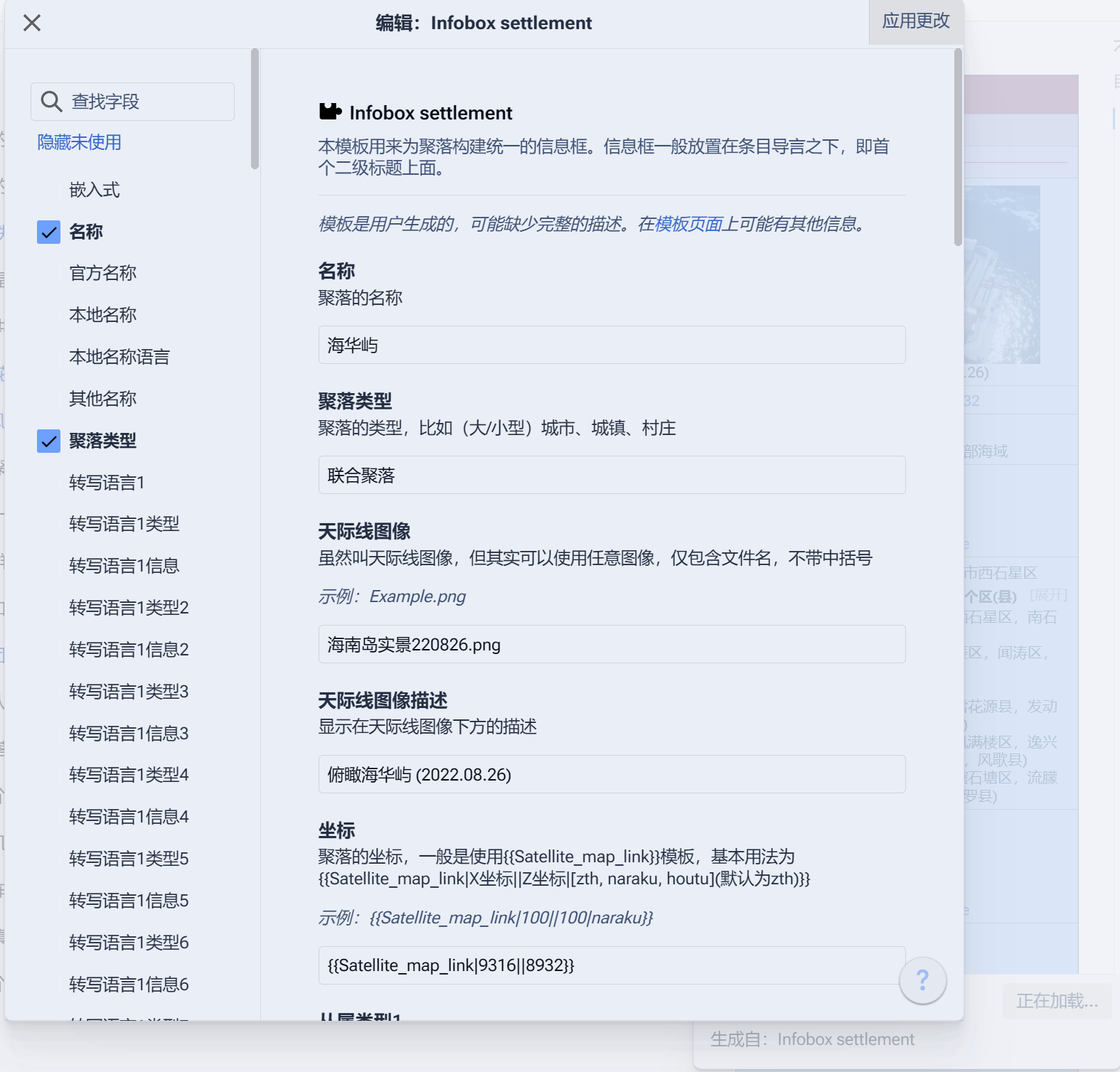The width and height of the screenshot is (1120, 1072).
Task: Select 转写语言1类型 in the field list
Action: click(124, 524)
